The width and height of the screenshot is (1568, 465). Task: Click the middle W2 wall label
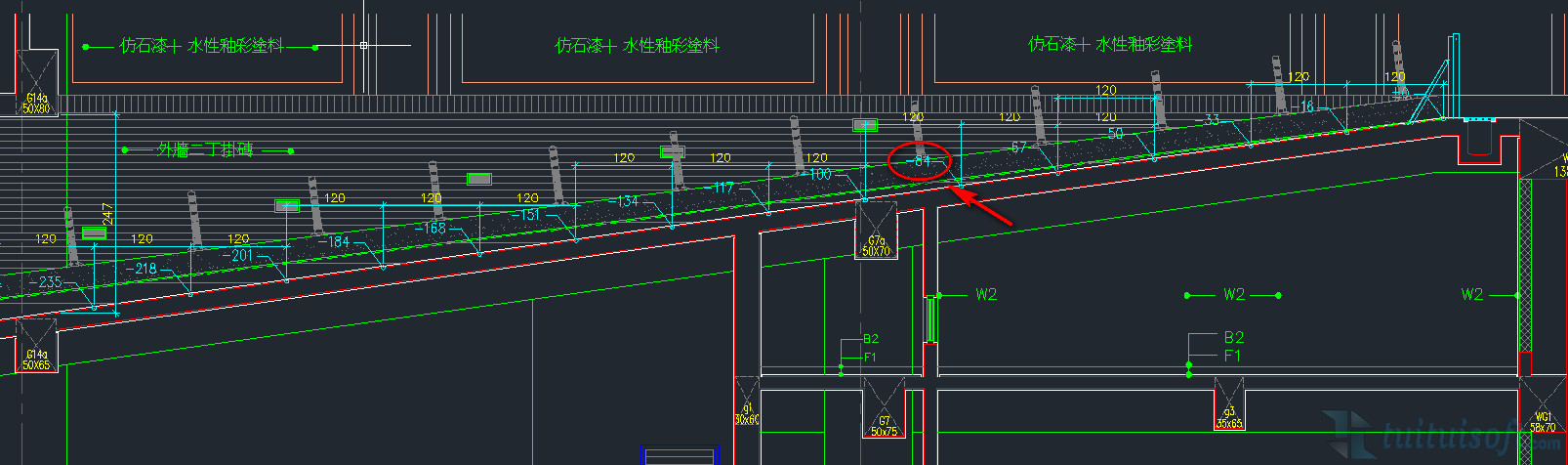[1234, 295]
